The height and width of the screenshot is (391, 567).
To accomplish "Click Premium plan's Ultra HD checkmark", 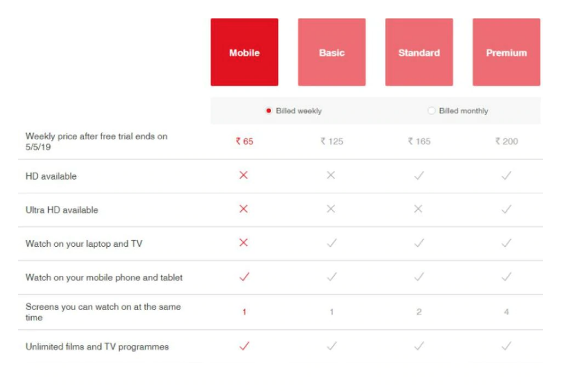I will [507, 209].
